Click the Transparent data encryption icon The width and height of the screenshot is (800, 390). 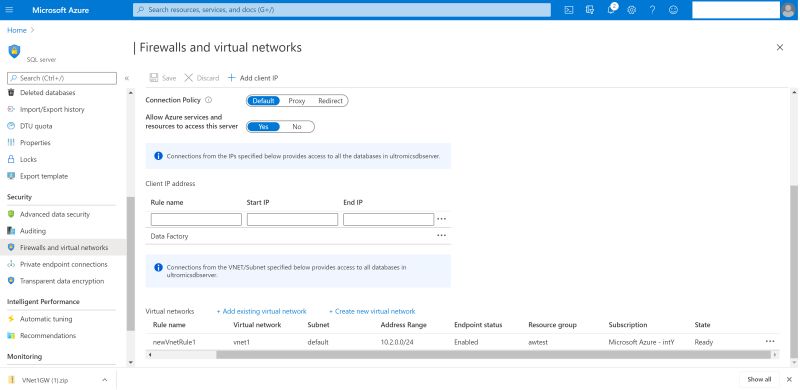[11, 281]
